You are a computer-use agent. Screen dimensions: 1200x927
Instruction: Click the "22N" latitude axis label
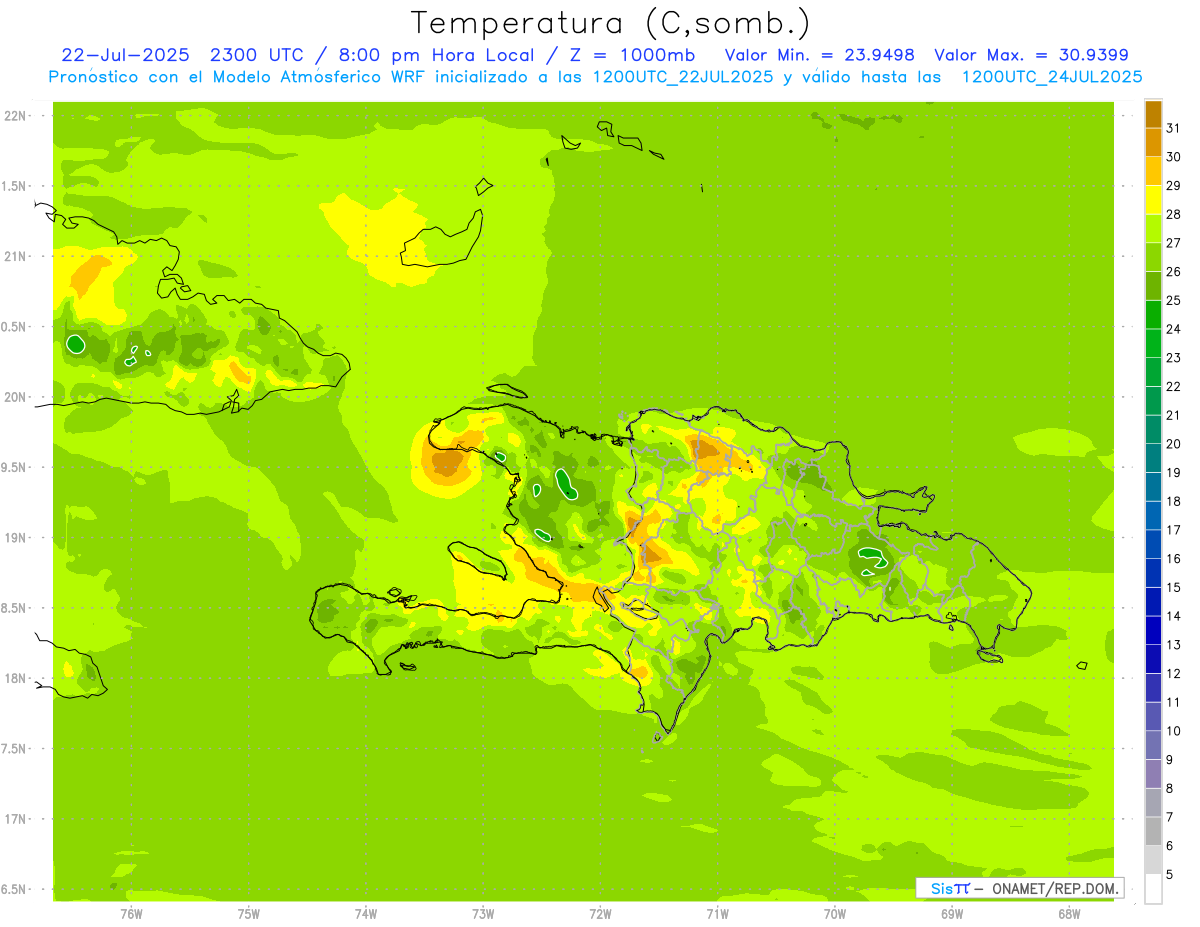pyautogui.click(x=16, y=116)
